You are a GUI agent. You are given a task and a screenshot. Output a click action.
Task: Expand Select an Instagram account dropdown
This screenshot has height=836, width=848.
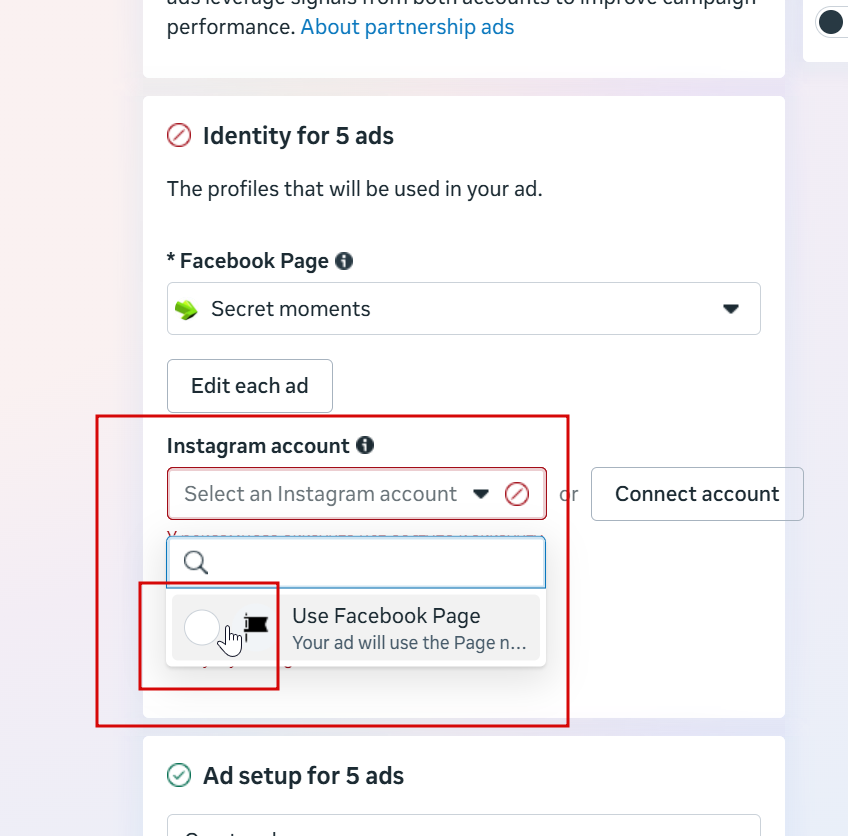[x=356, y=494]
